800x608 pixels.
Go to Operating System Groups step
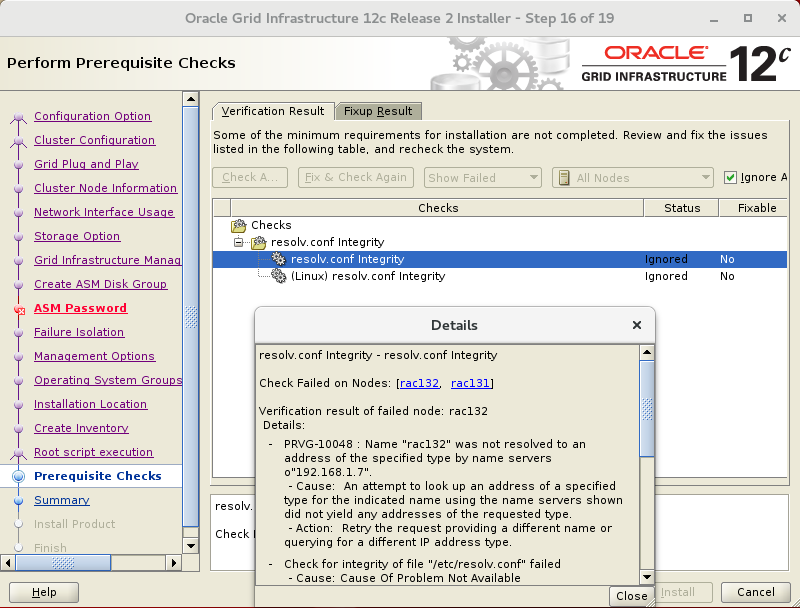tap(108, 380)
